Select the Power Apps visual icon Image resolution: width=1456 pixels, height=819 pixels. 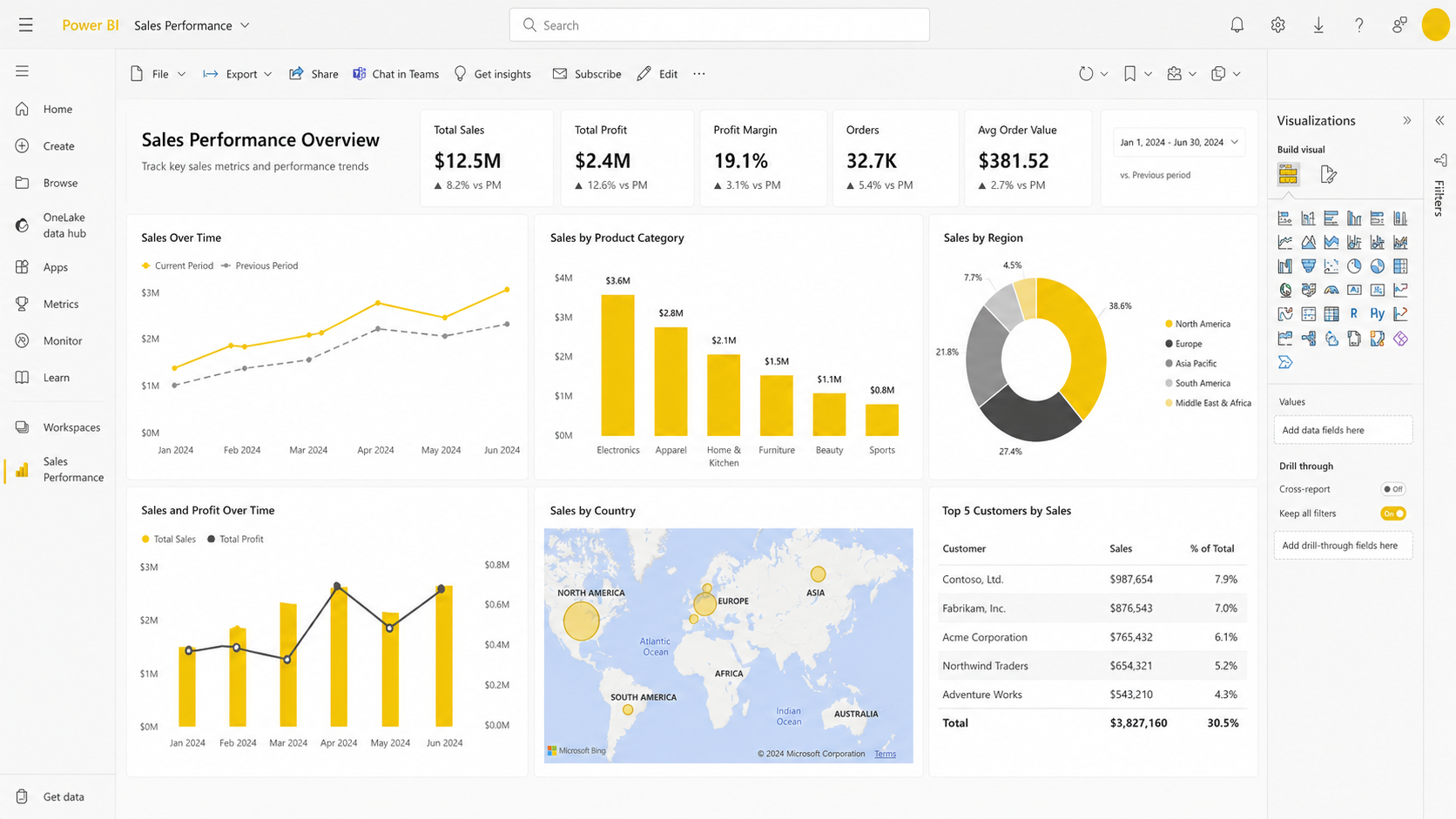1400,339
